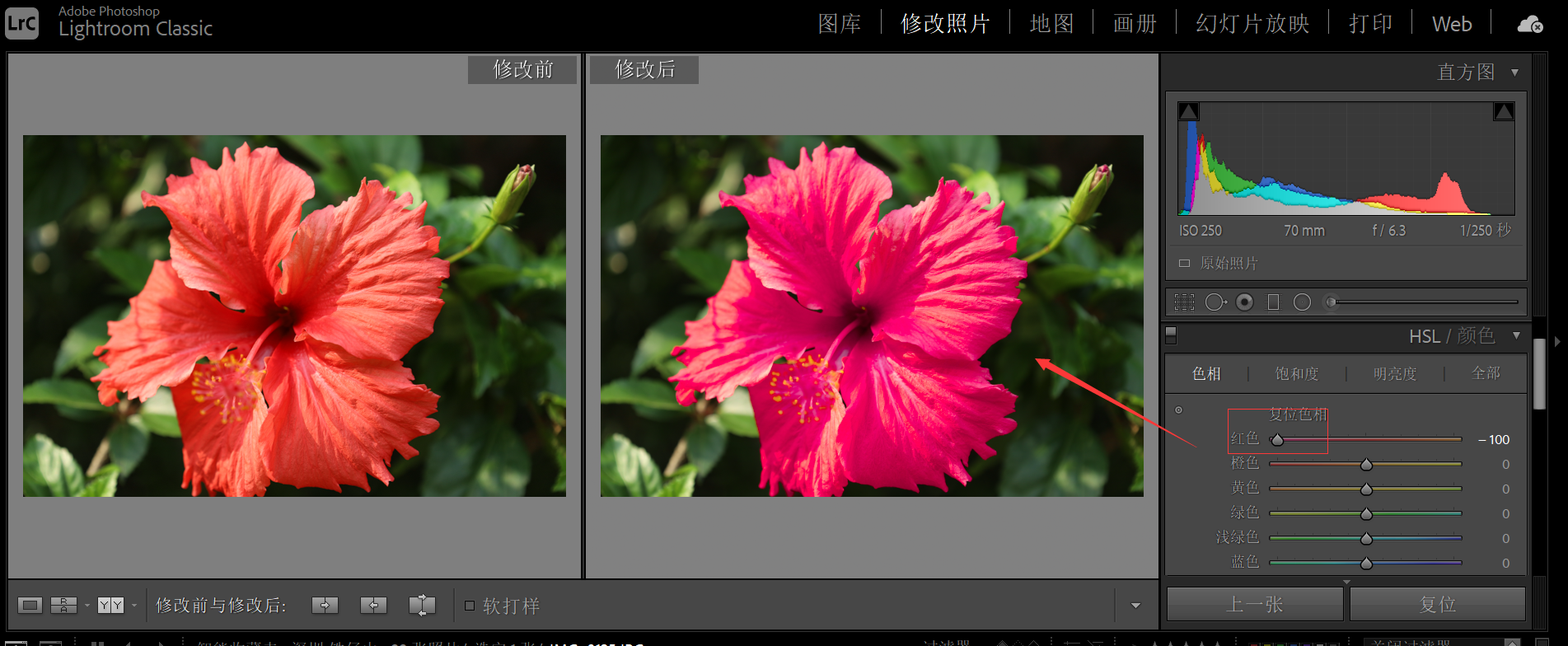Enable the 软打样 soft proofing checkbox

[470, 606]
